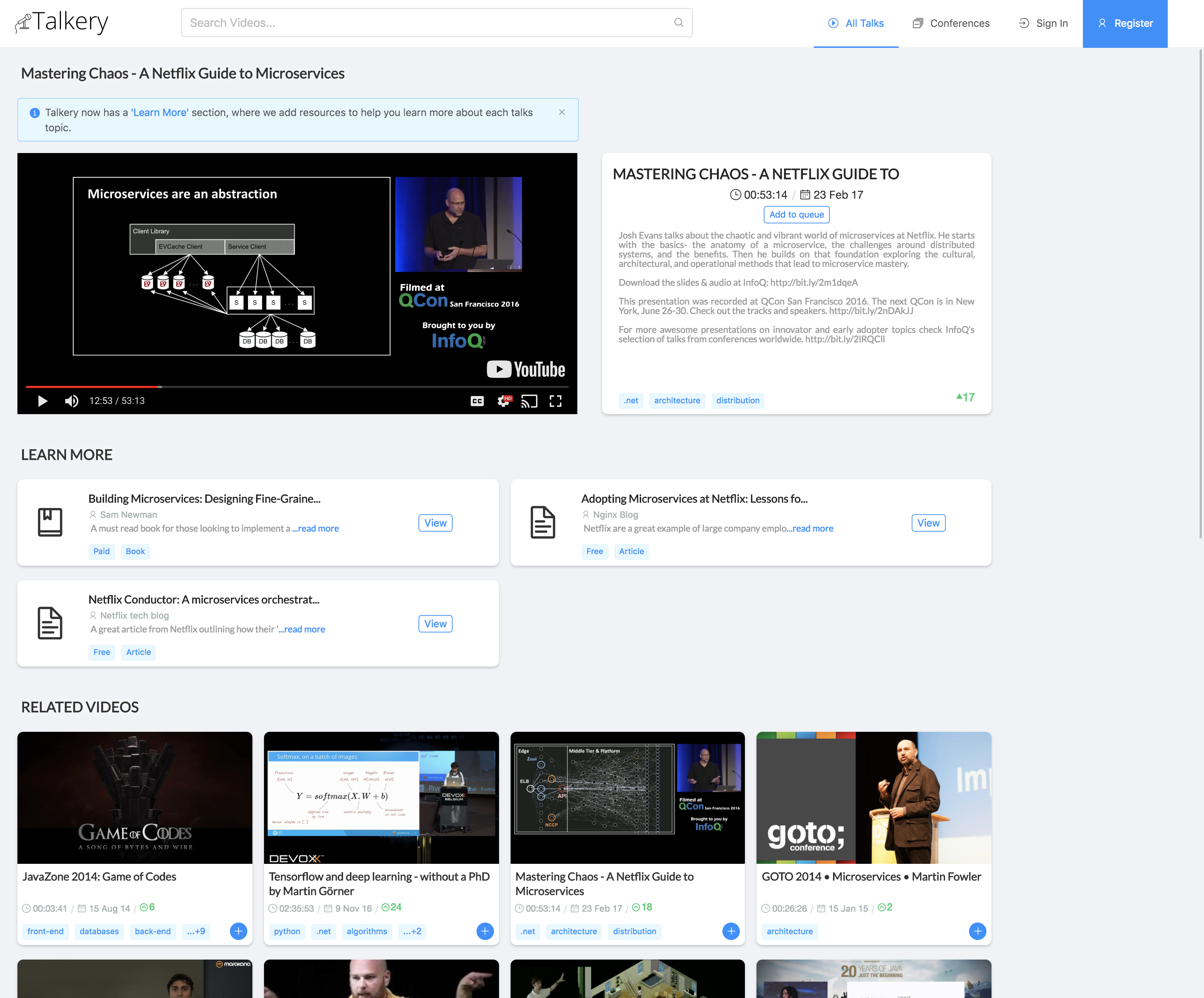Dismiss the Learn More info banner
Viewport: 1204px width, 998px height.
pos(561,112)
